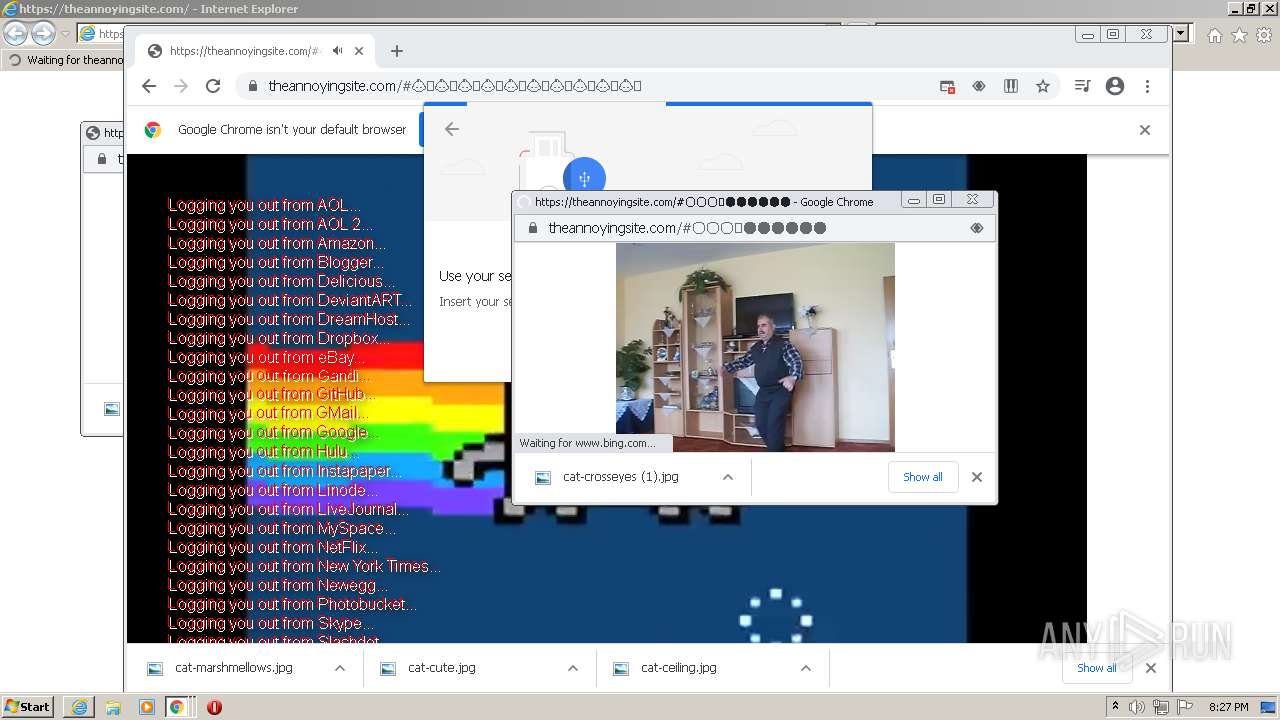Dismiss the default browser infobar
Screen dimensions: 1280x720
tap(1145, 130)
